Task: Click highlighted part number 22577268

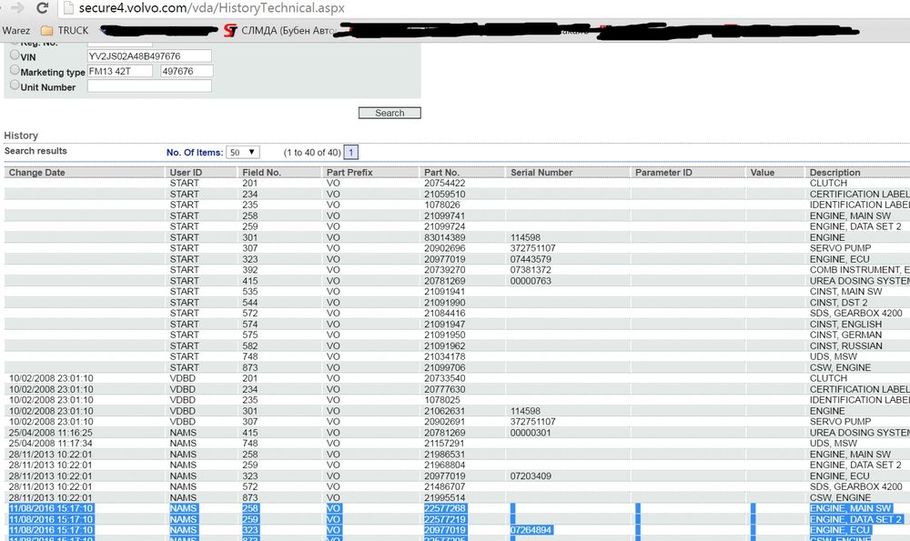Action: [445, 508]
